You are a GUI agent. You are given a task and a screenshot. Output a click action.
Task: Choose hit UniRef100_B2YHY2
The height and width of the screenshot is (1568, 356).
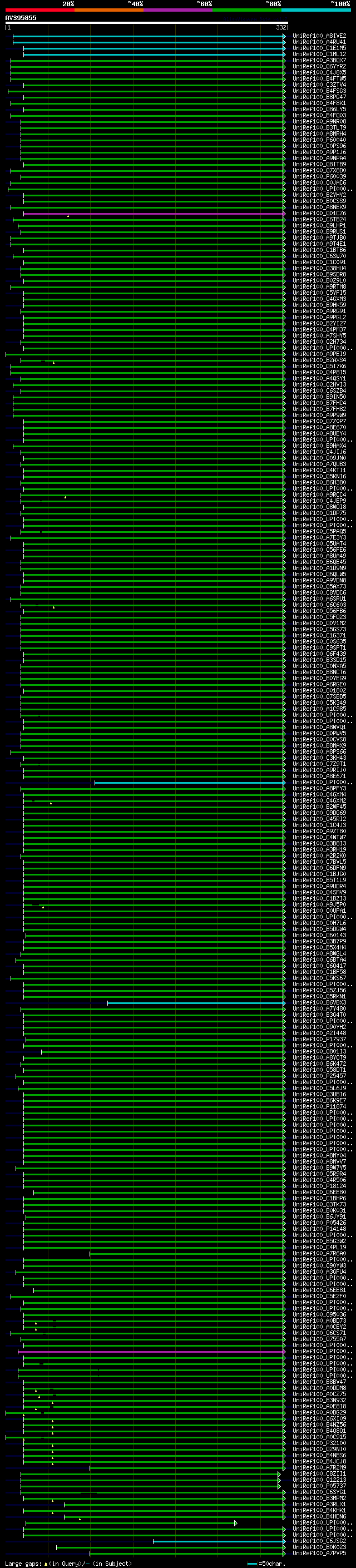coord(319,195)
